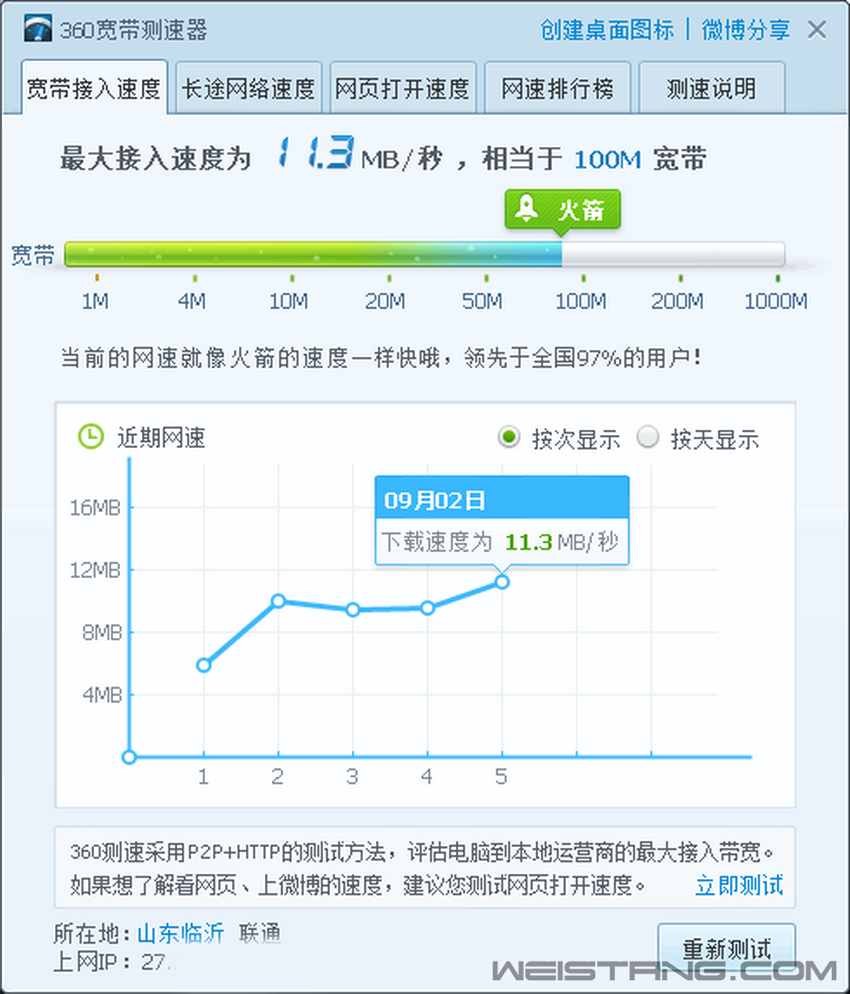Switch to the 长途网络速度 tab
The image size is (850, 994).
249,88
